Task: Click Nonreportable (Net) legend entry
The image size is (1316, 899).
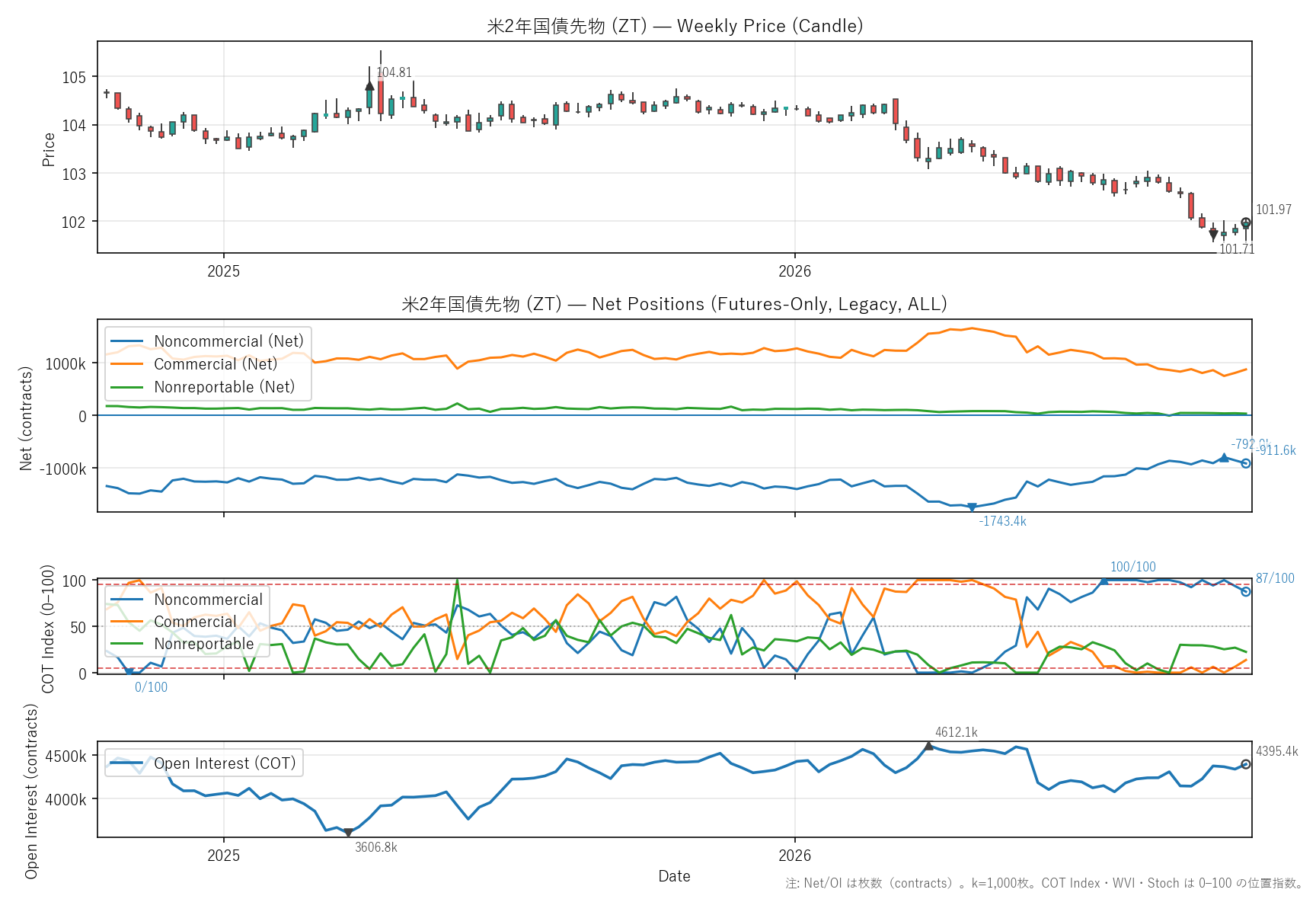Action: pyautogui.click(x=224, y=387)
